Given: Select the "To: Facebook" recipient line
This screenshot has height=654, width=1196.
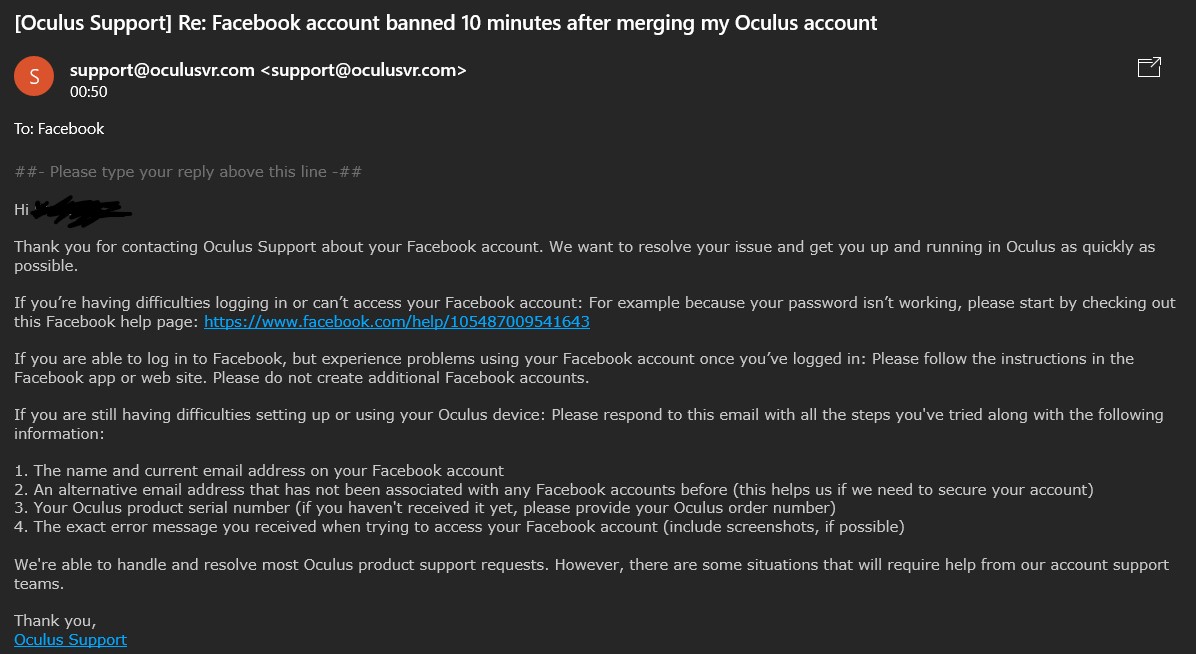Looking at the screenshot, I should pos(59,129).
